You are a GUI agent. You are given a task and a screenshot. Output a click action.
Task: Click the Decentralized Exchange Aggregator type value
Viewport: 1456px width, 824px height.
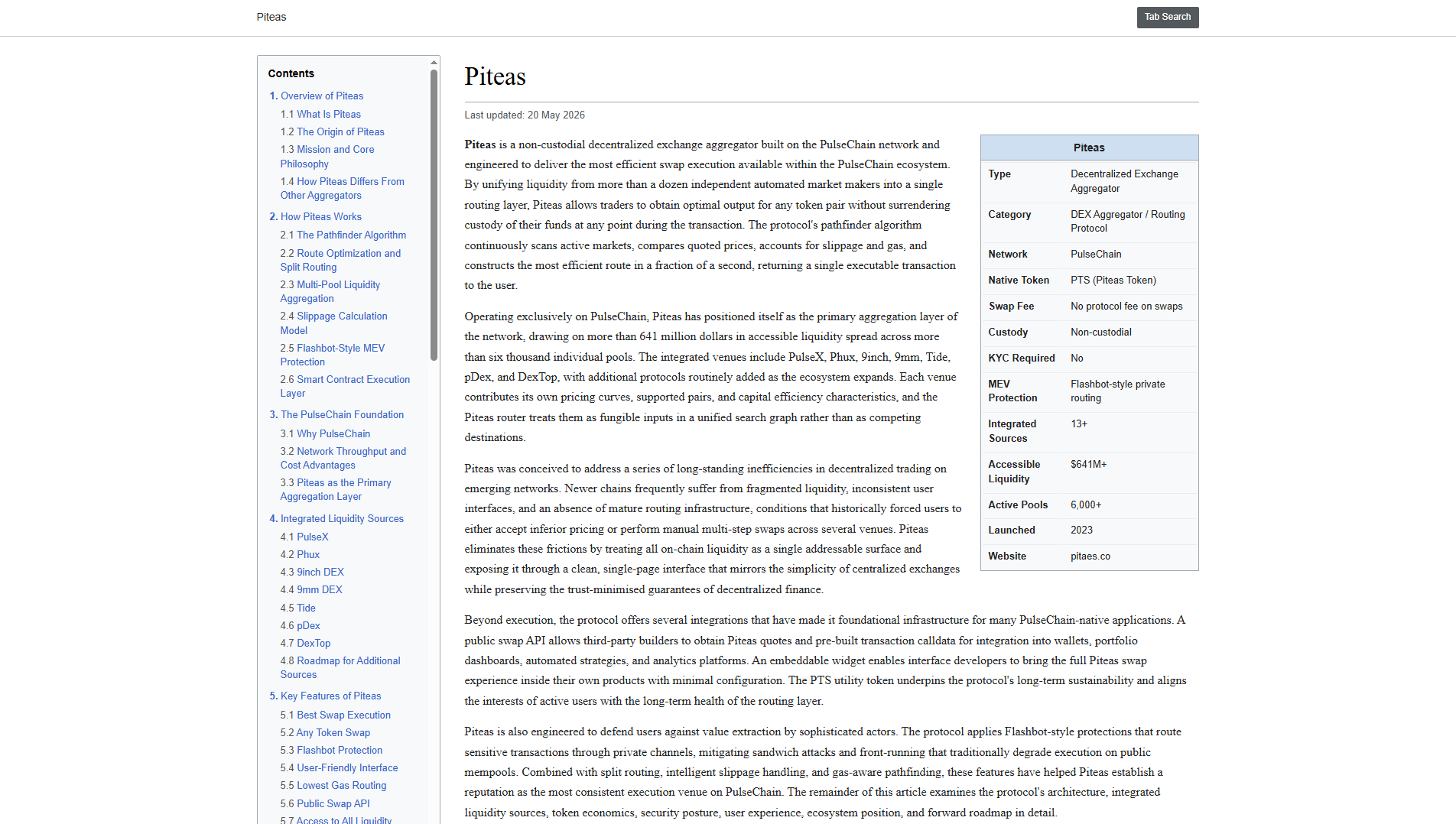coord(1124,181)
